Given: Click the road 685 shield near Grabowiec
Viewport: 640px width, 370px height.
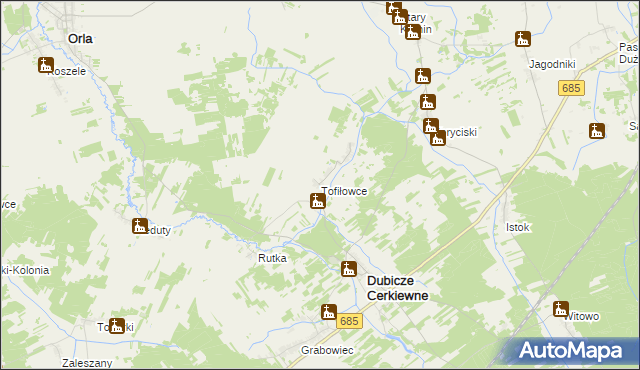Looking at the screenshot, I should 349,321.
